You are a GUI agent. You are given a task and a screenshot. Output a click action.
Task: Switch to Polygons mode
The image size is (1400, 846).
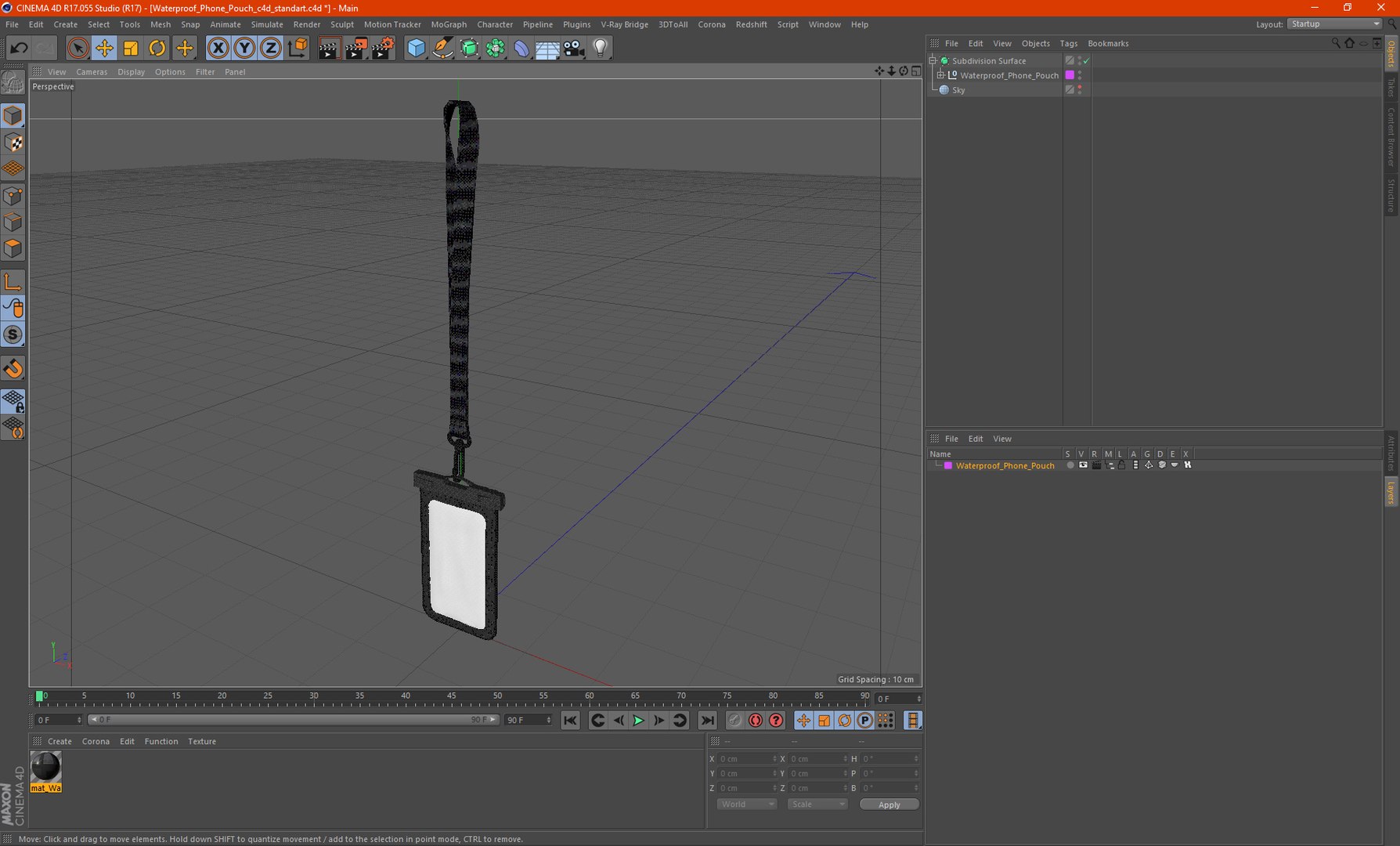(13, 248)
